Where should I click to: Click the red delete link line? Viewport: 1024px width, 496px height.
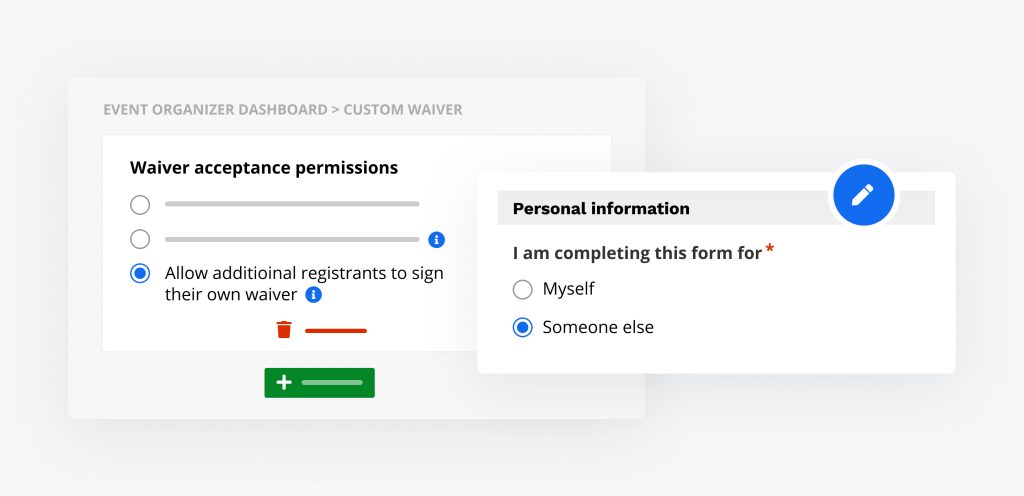tap(336, 331)
